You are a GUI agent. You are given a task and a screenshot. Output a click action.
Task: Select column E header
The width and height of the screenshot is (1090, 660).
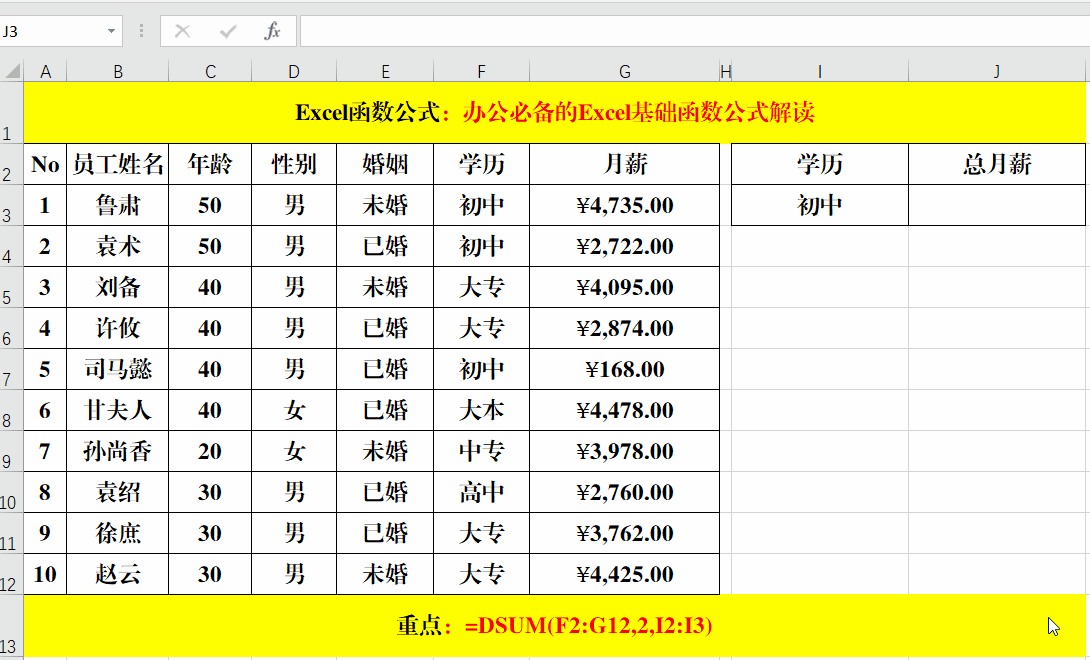(385, 71)
